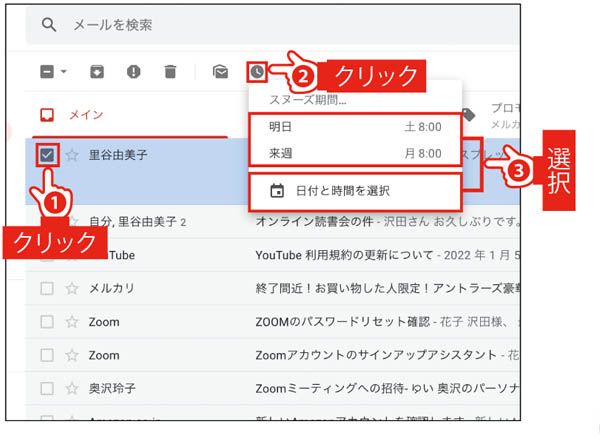
Task: Click the Delete trash icon
Action: tap(170, 72)
